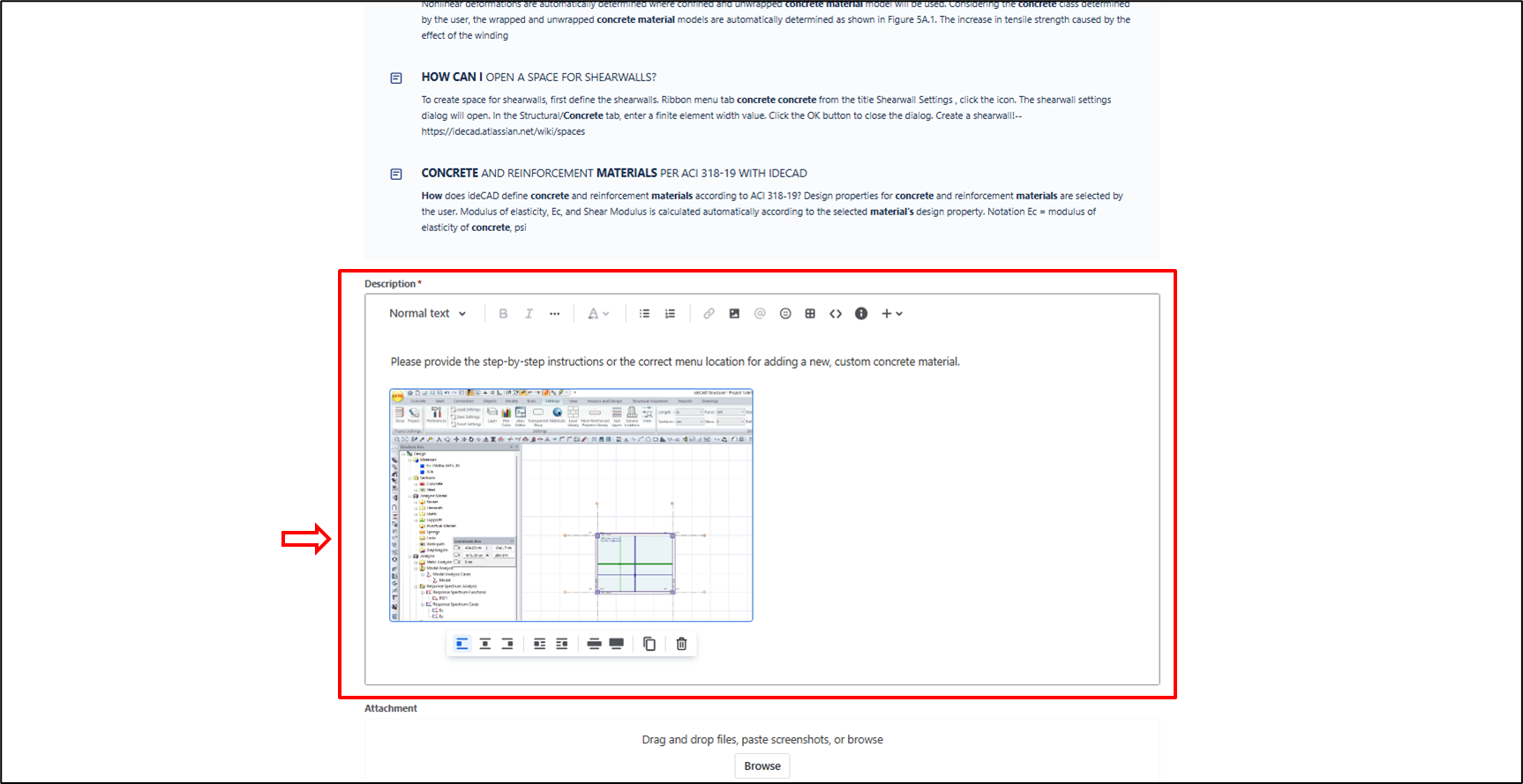1523x784 pixels.
Task: Click the article icon beside the shearwalls article
Action: click(396, 78)
